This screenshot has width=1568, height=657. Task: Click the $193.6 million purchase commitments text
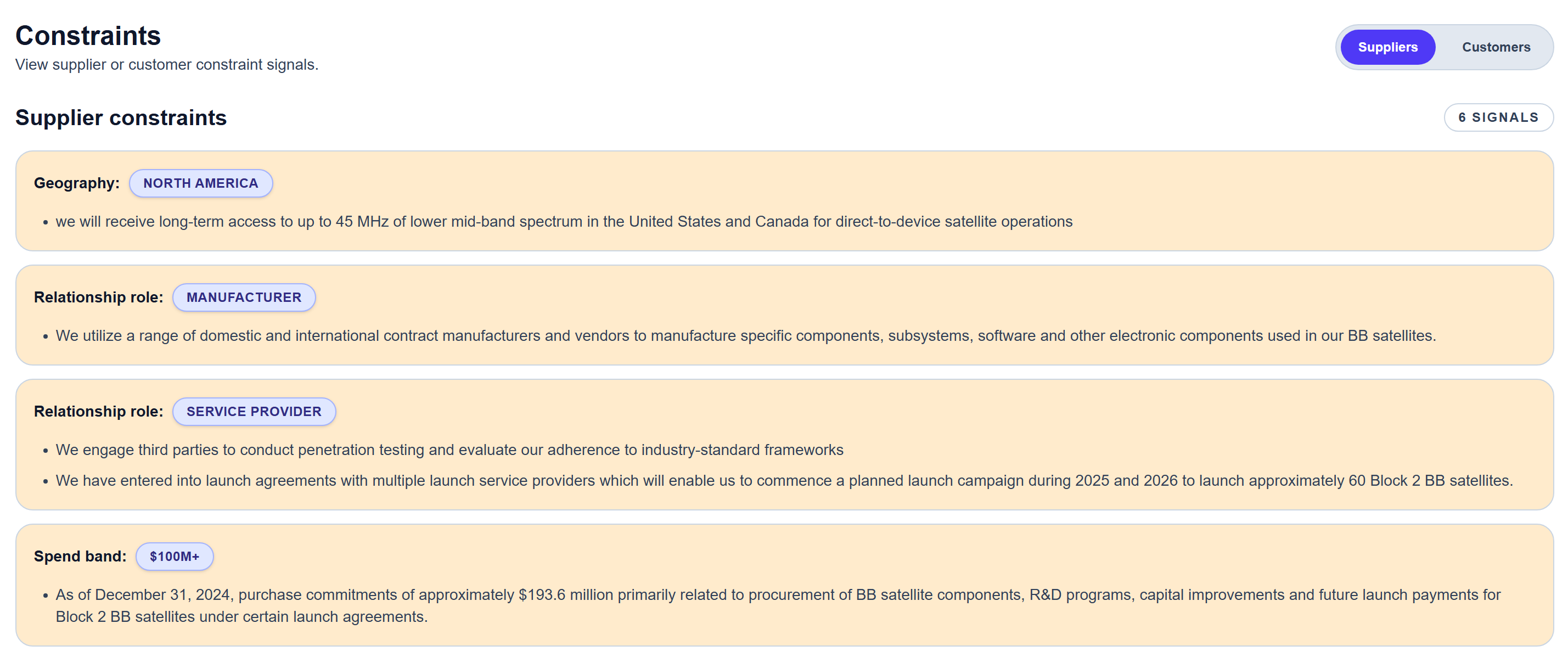(777, 595)
